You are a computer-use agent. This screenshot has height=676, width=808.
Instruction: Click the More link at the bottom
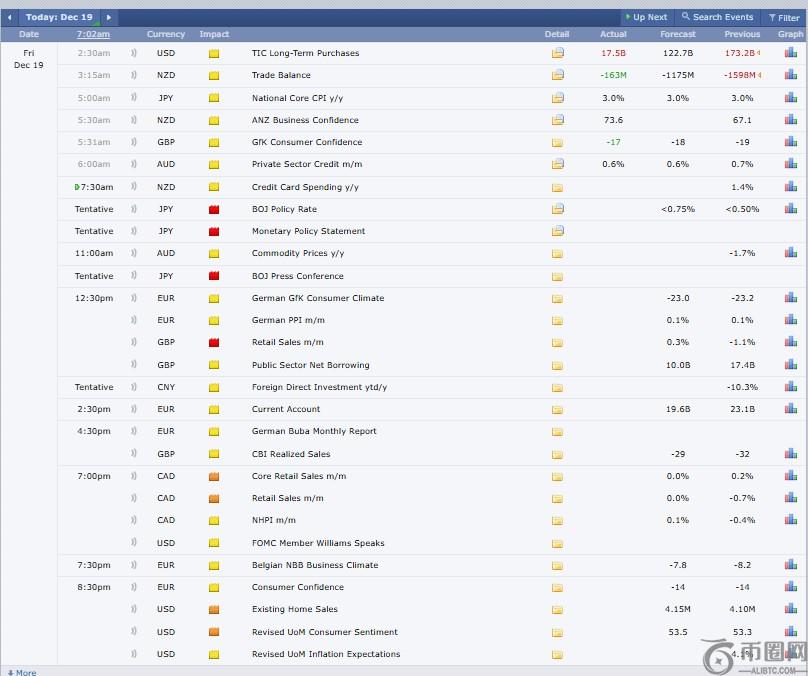[x=21, y=672]
